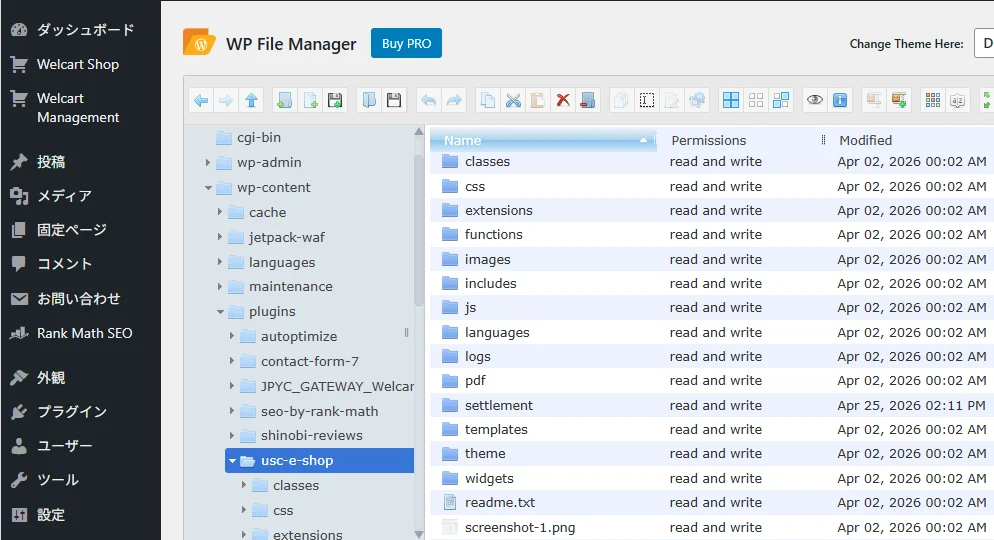Click the extract archive icon
Image resolution: width=994 pixels, height=540 pixels.
[874, 100]
